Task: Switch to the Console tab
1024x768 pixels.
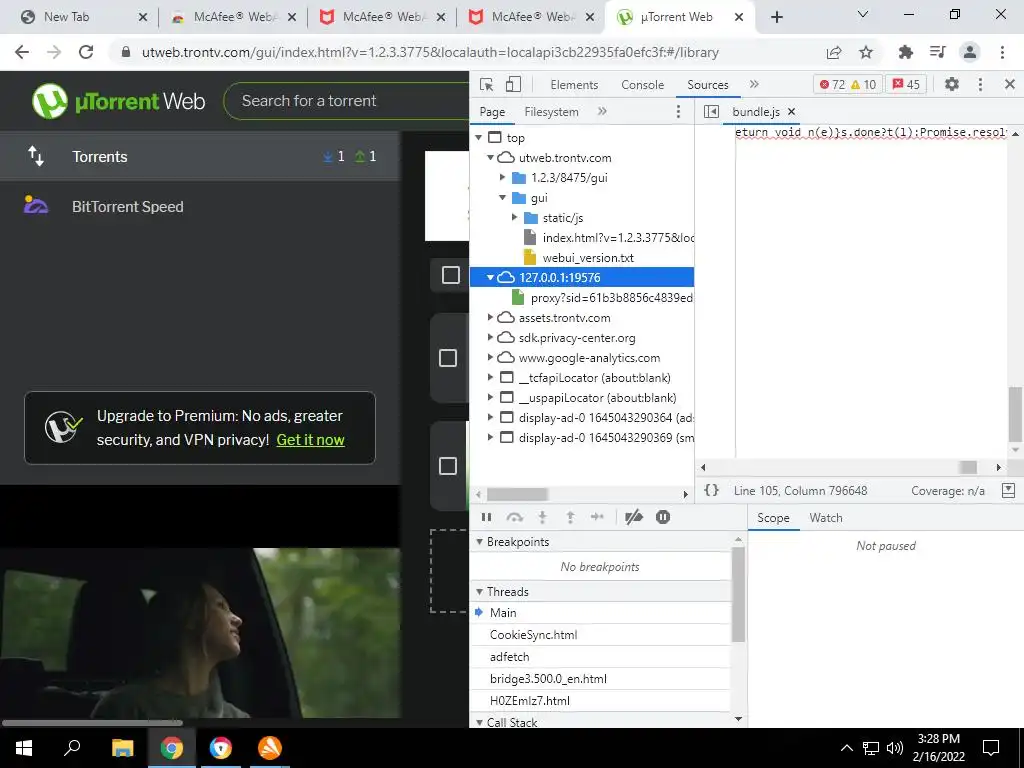Action: pos(643,85)
